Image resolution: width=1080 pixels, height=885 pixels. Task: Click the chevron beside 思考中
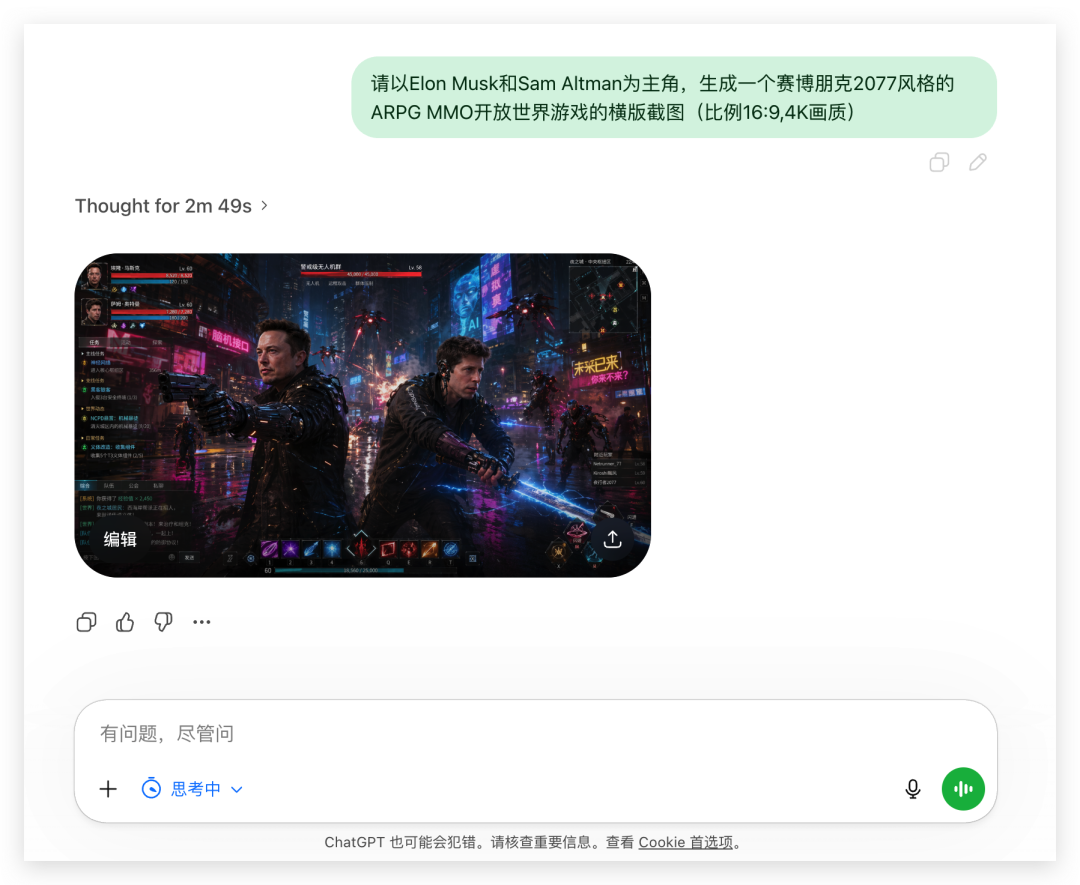click(237, 789)
